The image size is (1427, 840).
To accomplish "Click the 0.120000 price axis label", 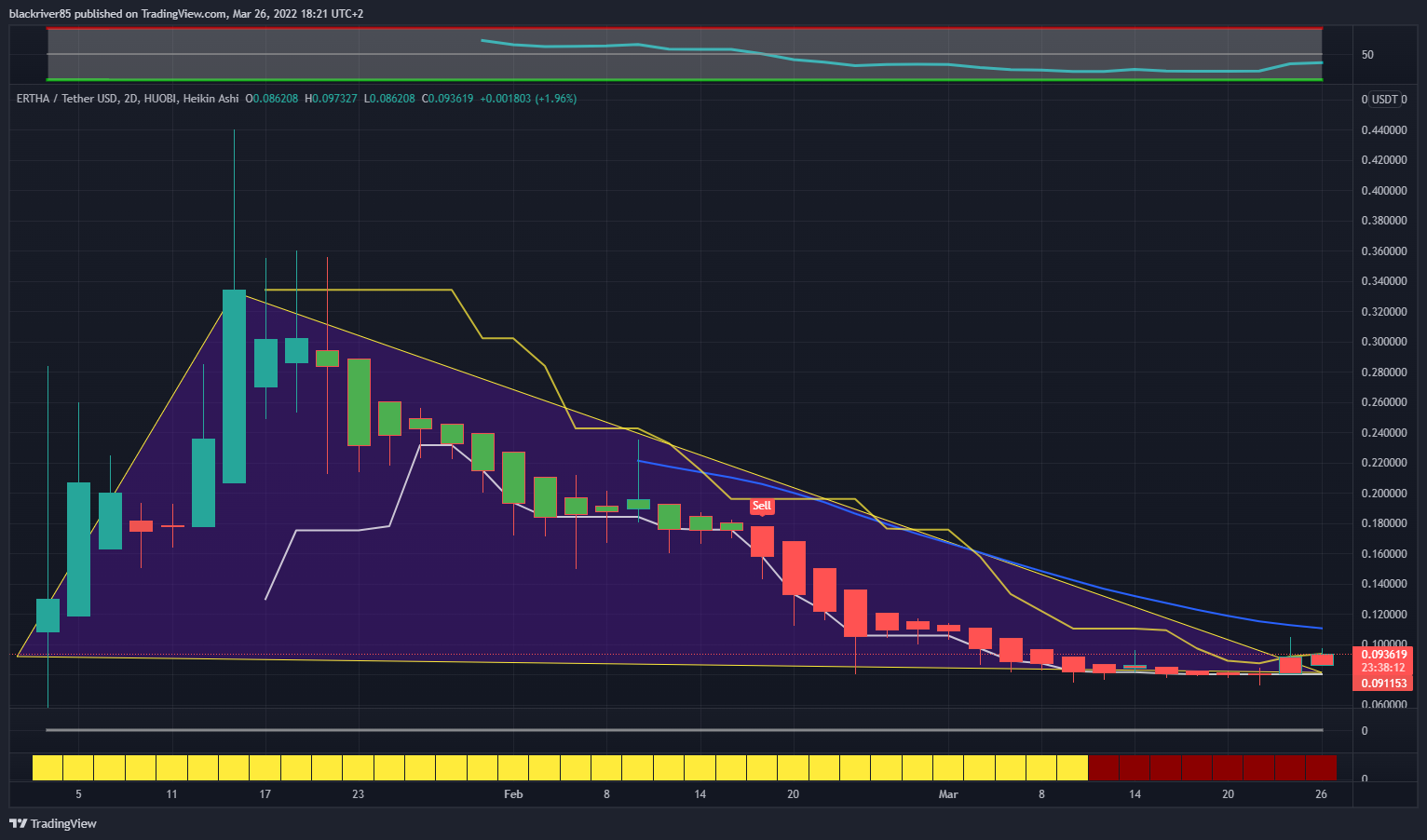I will 1384,615.
